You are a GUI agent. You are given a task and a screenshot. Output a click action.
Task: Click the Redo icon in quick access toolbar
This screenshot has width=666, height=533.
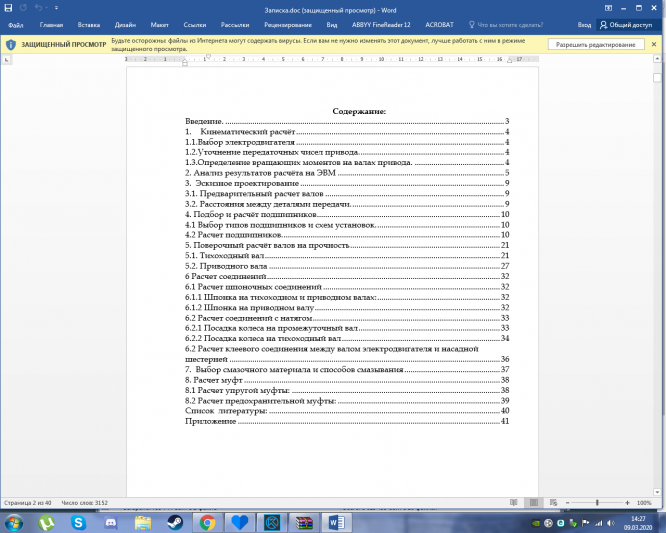click(x=23, y=8)
